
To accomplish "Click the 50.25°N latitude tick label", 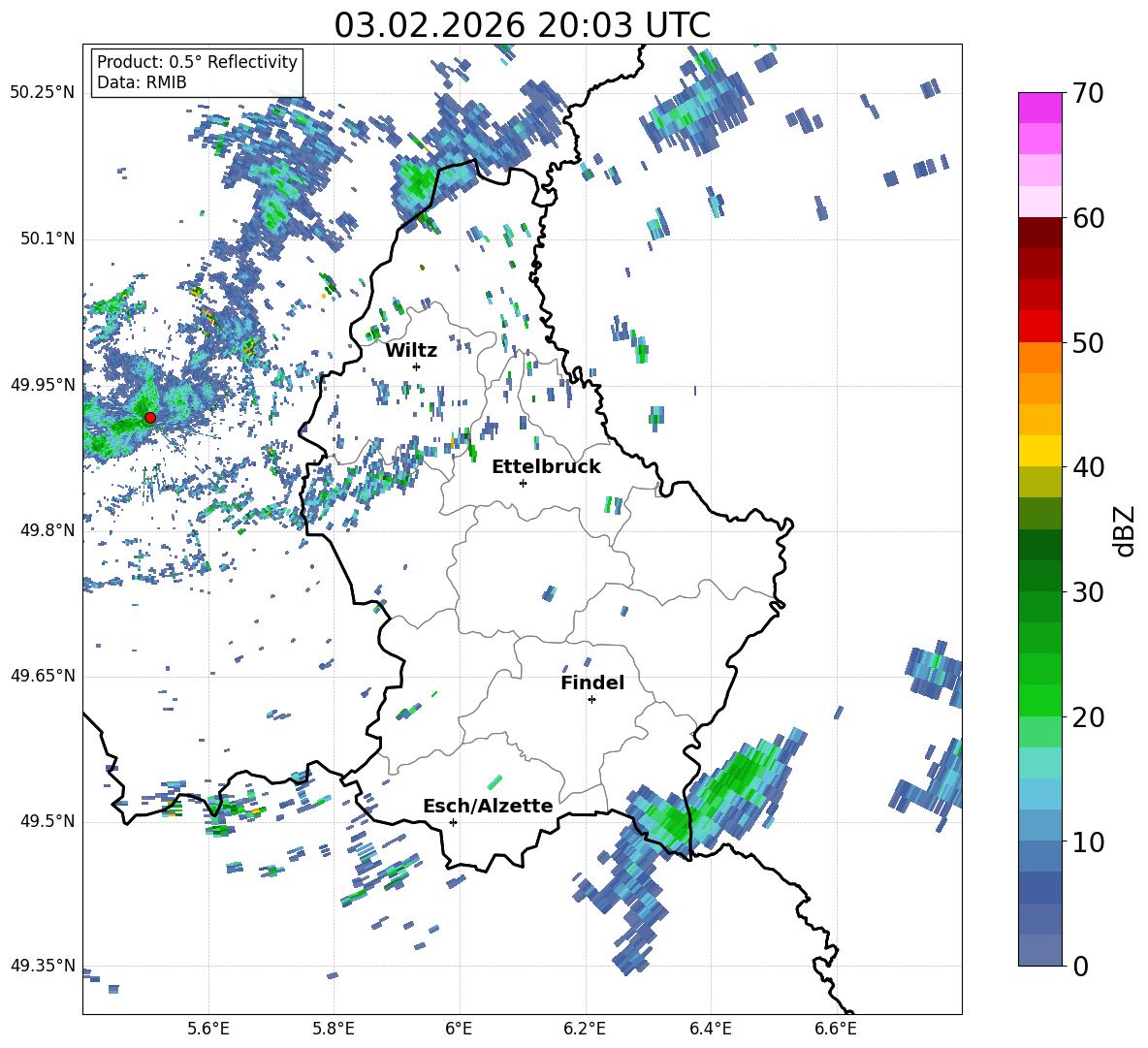I will (43, 93).
